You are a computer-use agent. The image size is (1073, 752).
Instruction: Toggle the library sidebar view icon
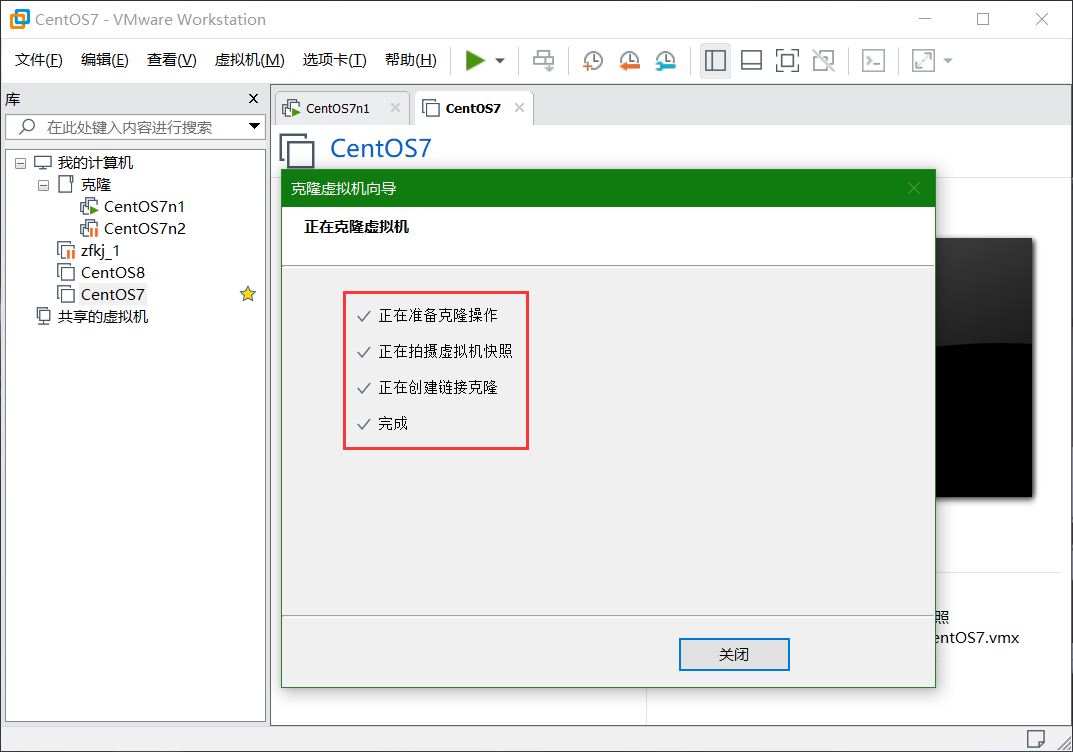(x=715, y=60)
